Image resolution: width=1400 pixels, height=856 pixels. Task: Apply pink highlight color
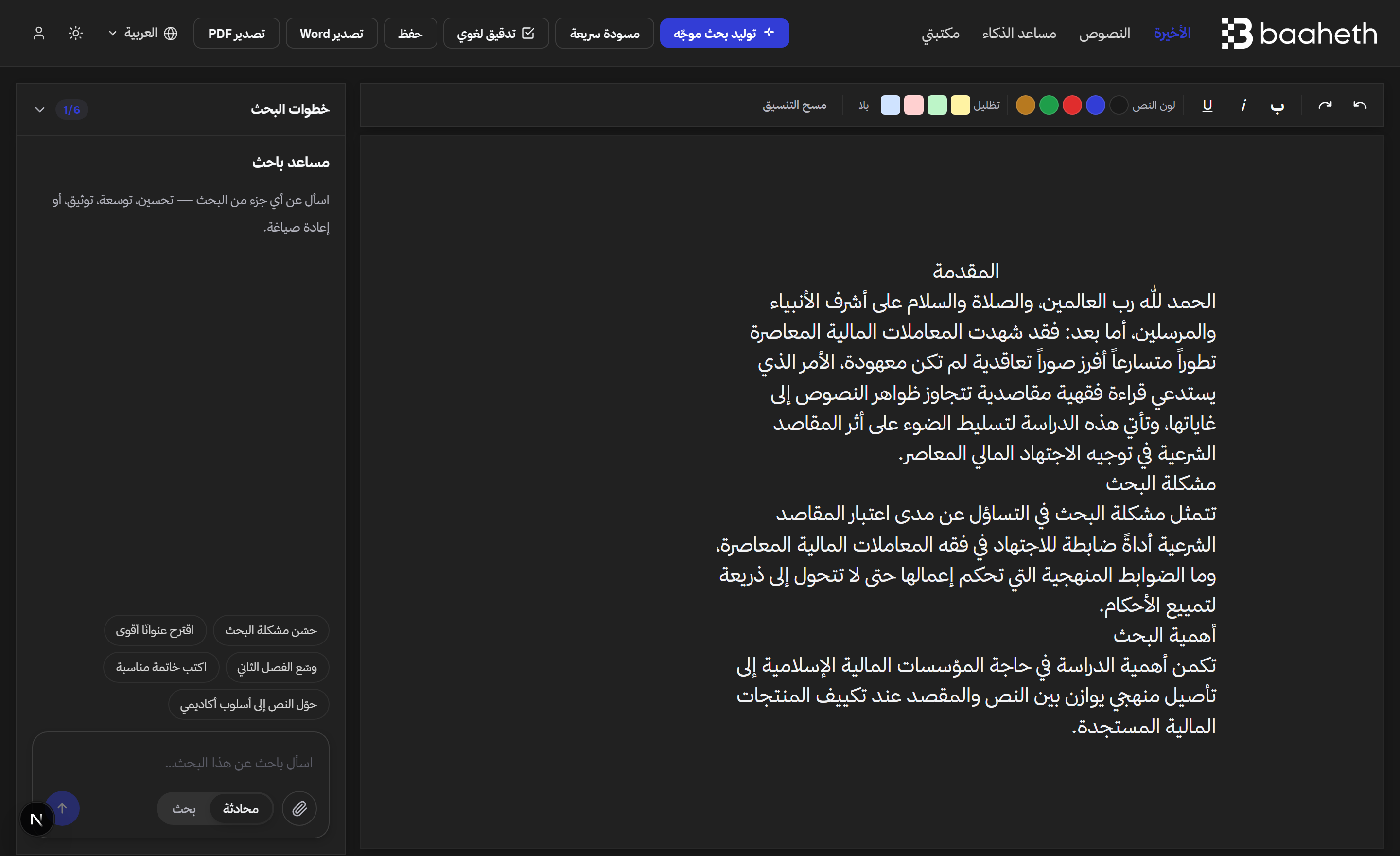pos(913,105)
